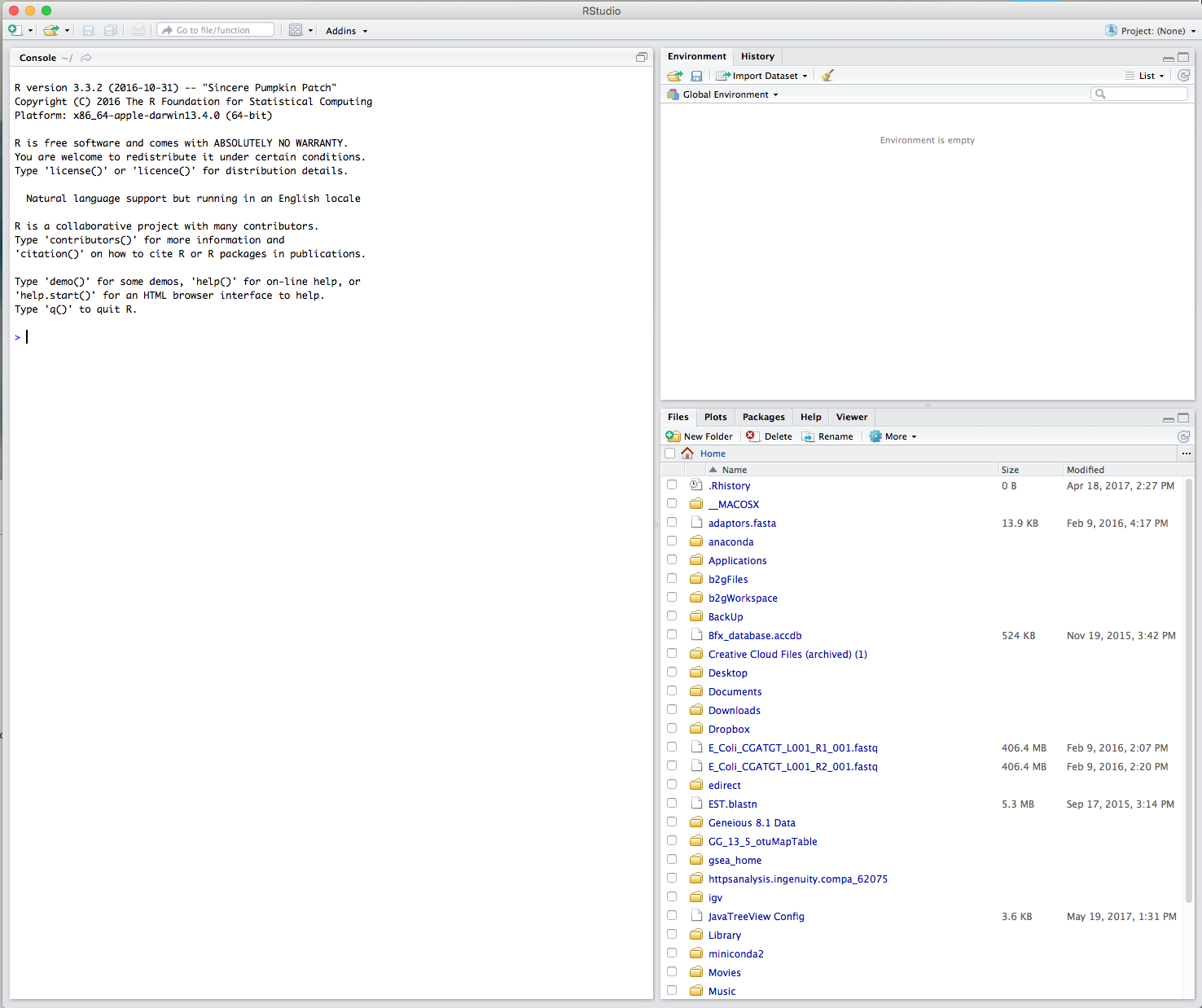
Task: Switch to the Viewer tab
Action: (x=852, y=417)
